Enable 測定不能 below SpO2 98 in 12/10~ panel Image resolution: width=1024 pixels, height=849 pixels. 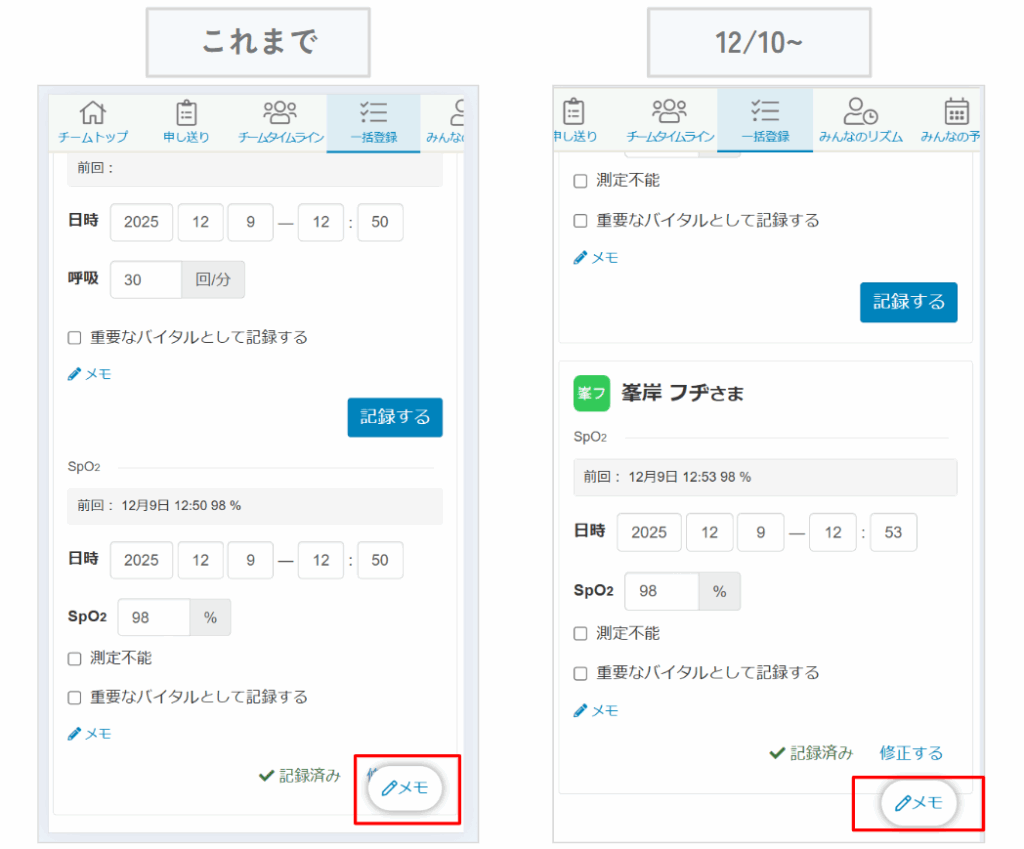tap(581, 634)
